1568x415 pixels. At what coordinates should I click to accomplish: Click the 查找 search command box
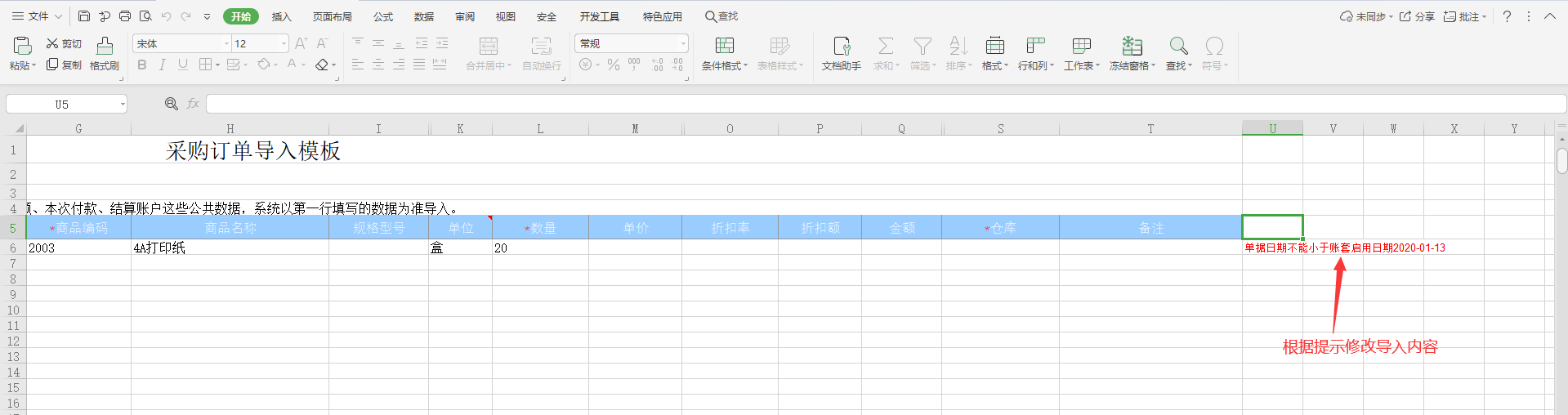click(x=721, y=16)
